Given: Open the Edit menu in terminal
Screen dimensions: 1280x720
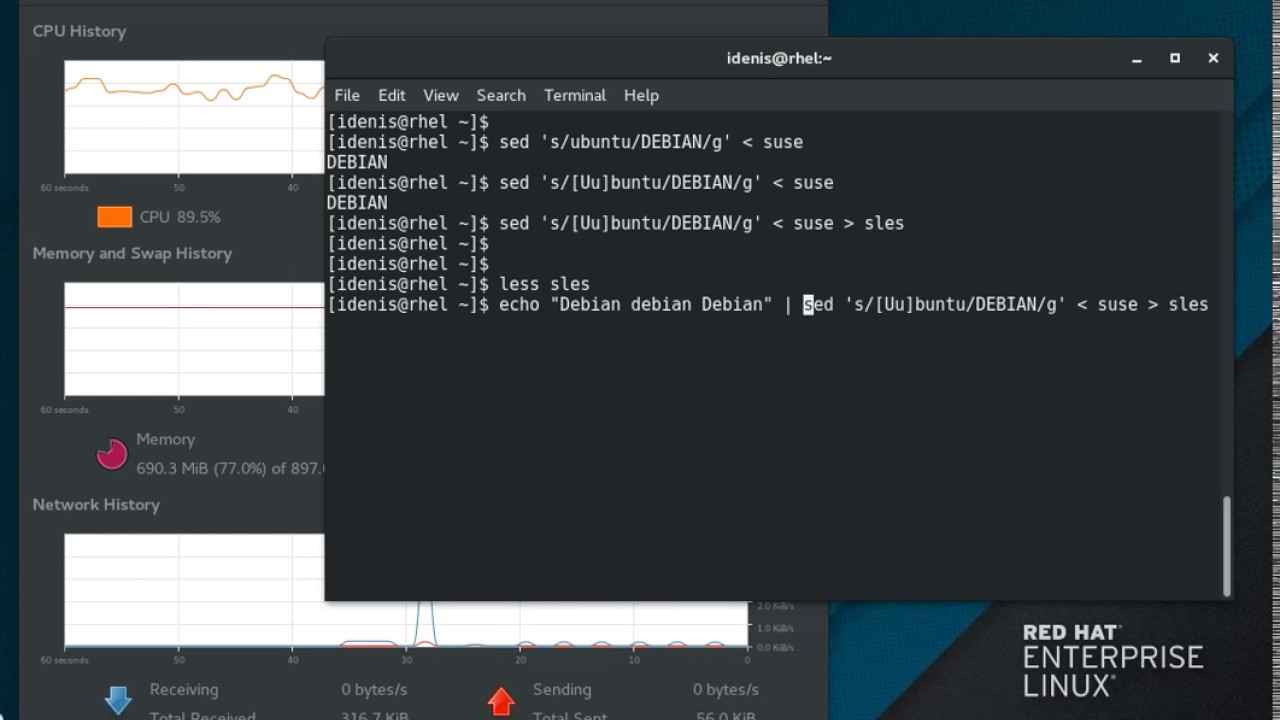Looking at the screenshot, I should (391, 95).
